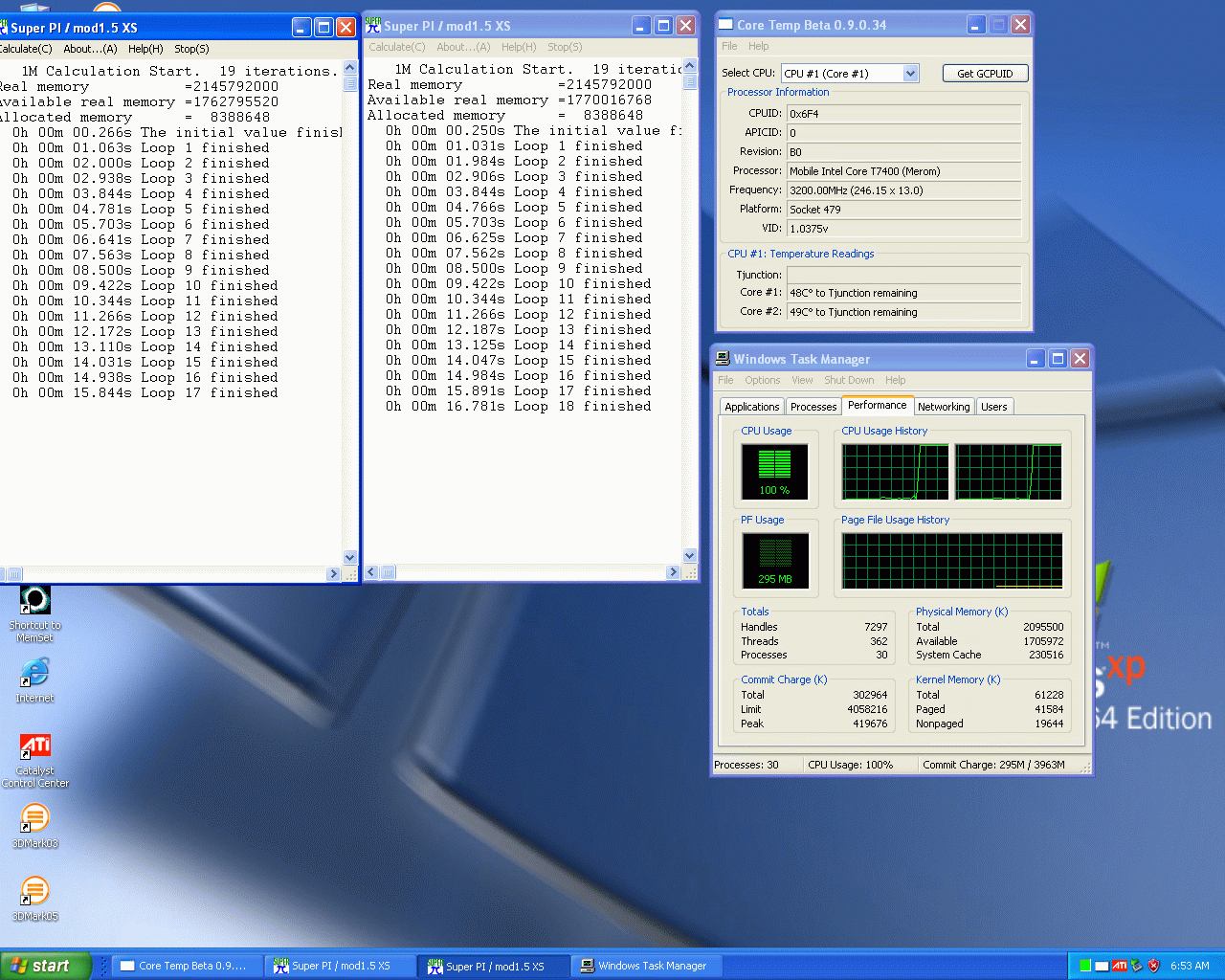Screen dimensions: 1225x980
Task: Open the Select CPU dropdown in Core Temp
Action: coord(910,73)
